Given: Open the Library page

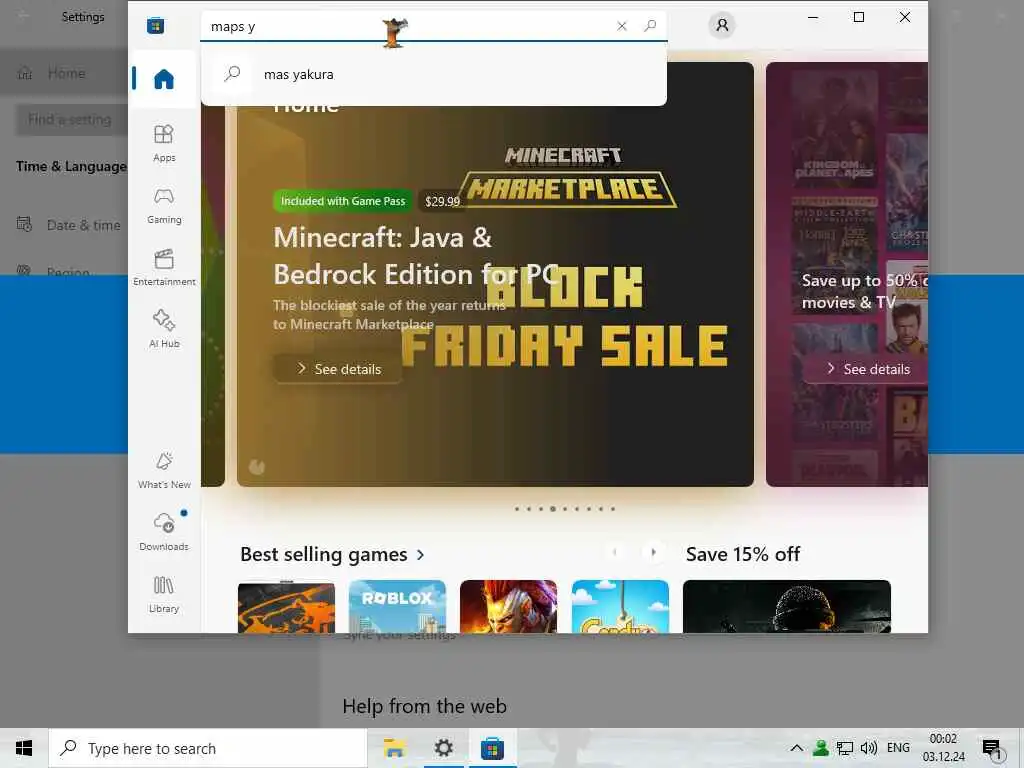Looking at the screenshot, I should [x=164, y=594].
